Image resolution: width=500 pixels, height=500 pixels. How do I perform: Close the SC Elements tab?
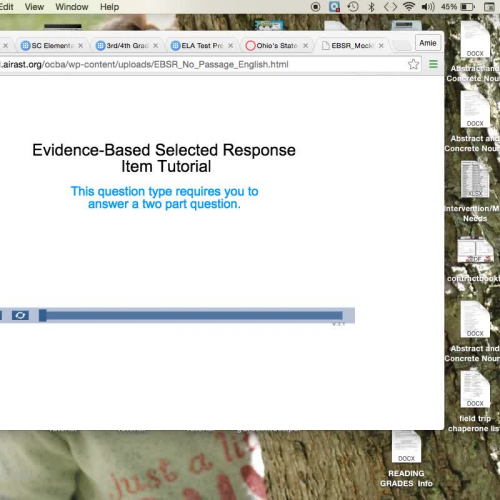[x=80, y=46]
